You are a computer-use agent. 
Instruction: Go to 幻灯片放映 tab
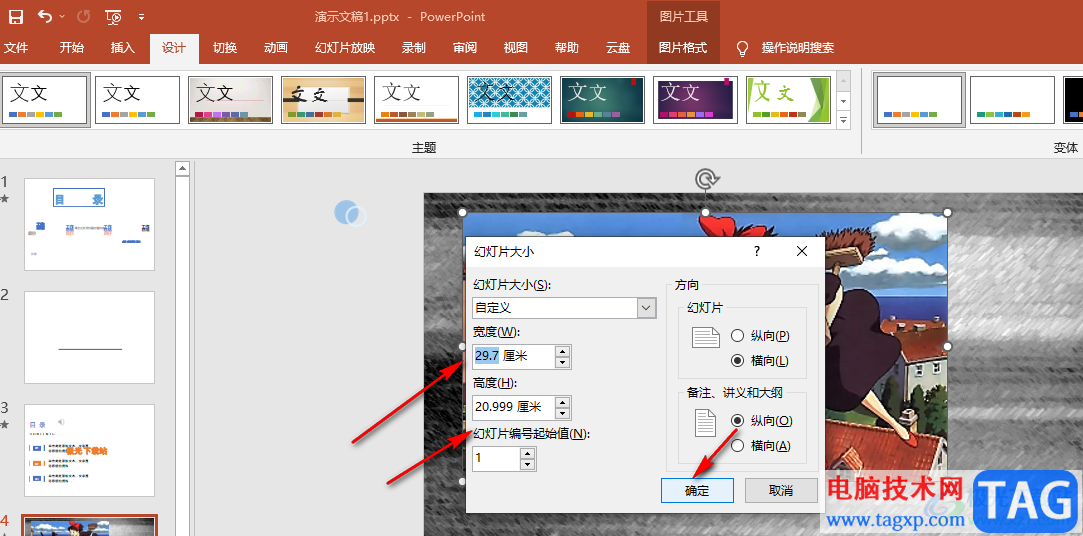coord(345,48)
